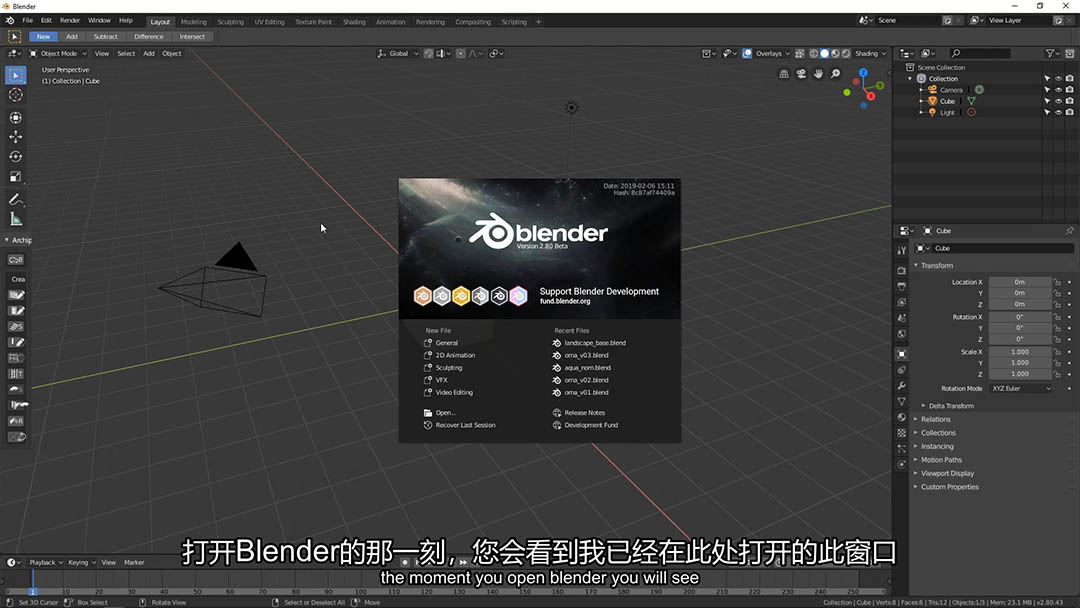Image resolution: width=1080 pixels, height=608 pixels.
Task: Click the Subtract selection mode button
Action: point(105,36)
